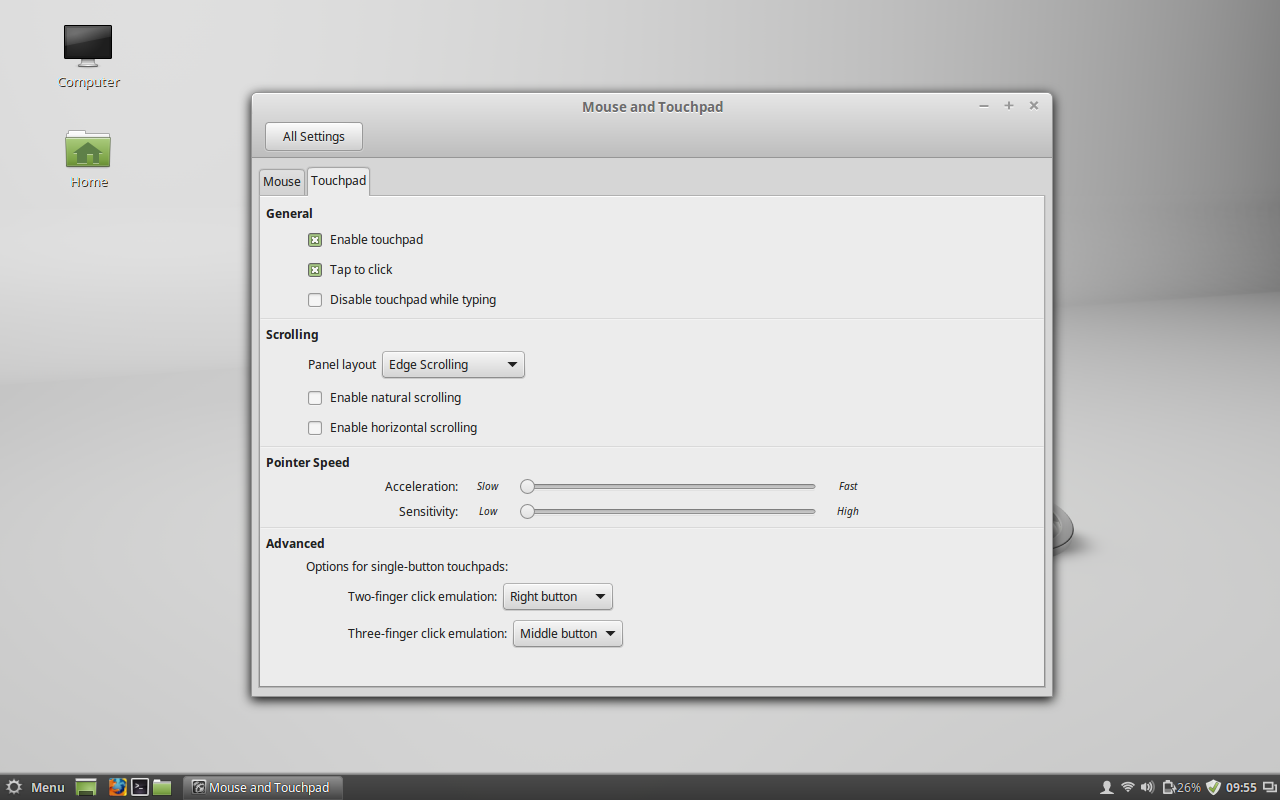The width and height of the screenshot is (1280, 800).
Task: Toggle the Tap to click checkbox
Action: tap(315, 270)
